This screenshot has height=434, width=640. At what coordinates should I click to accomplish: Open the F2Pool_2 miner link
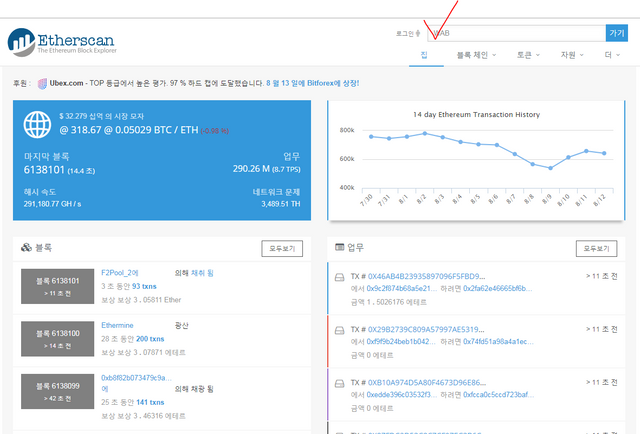(x=120, y=273)
